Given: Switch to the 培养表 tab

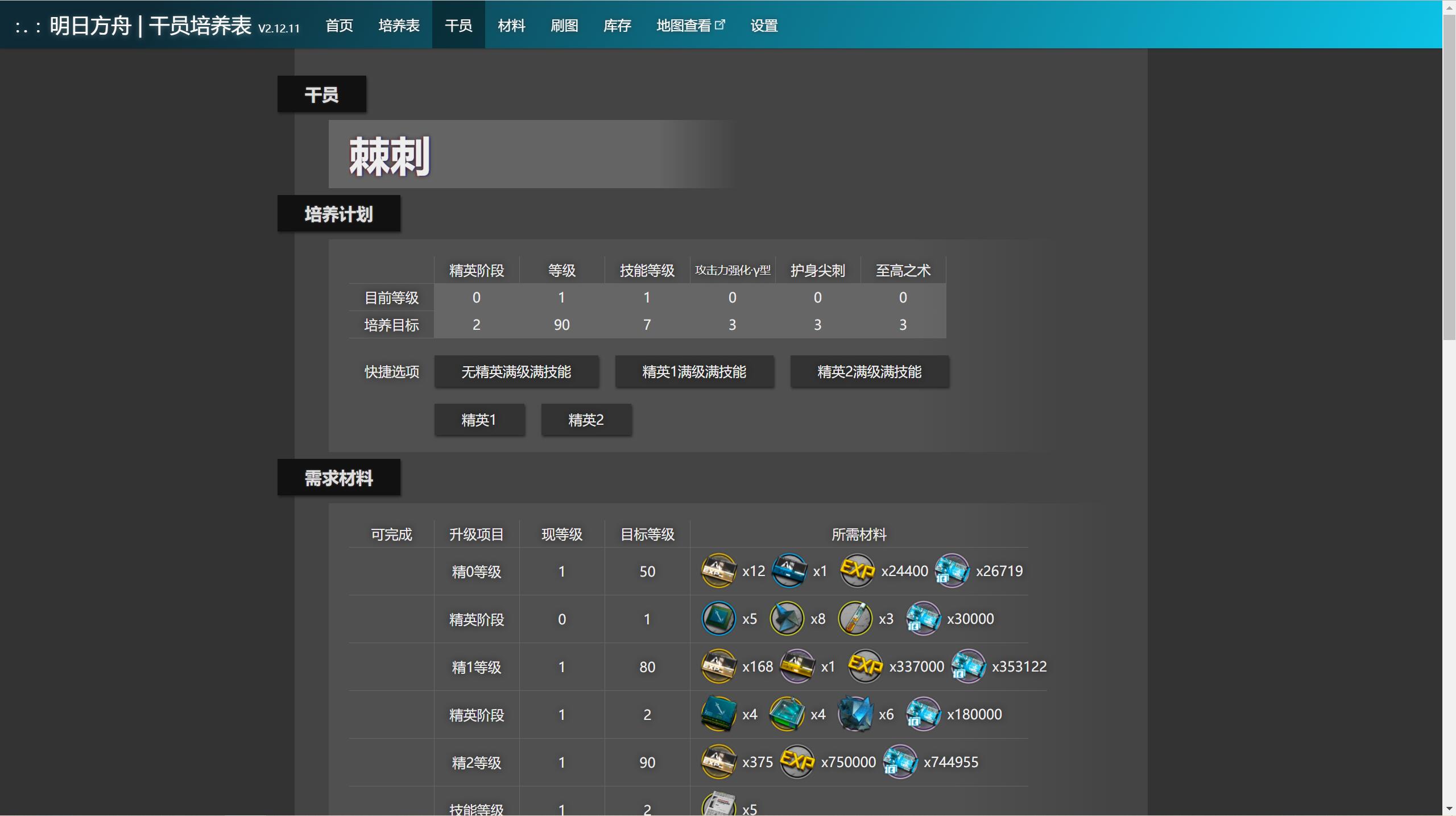Looking at the screenshot, I should (399, 26).
